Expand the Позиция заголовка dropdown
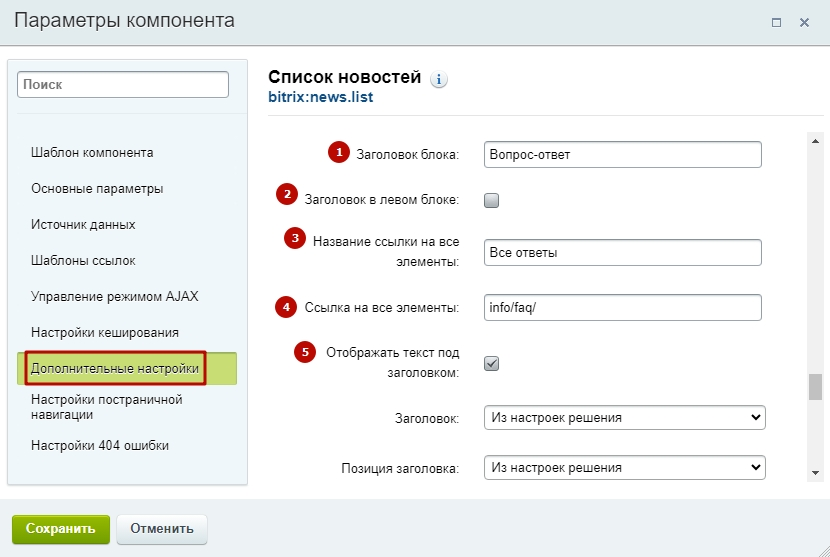The width and height of the screenshot is (830, 557). [625, 468]
